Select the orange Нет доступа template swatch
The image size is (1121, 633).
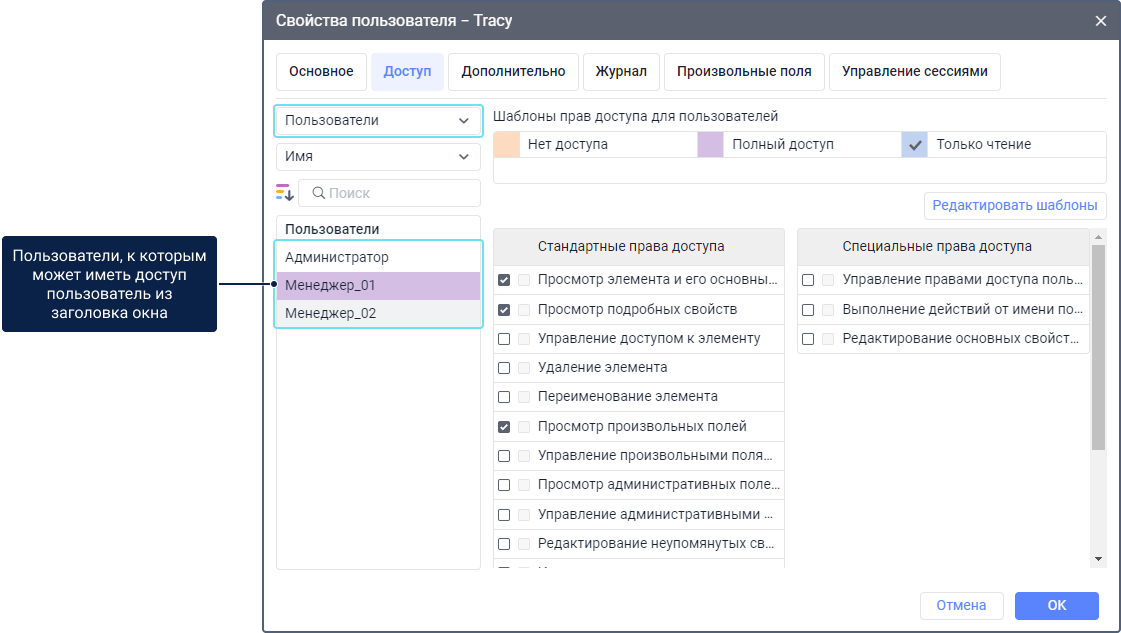tap(507, 145)
